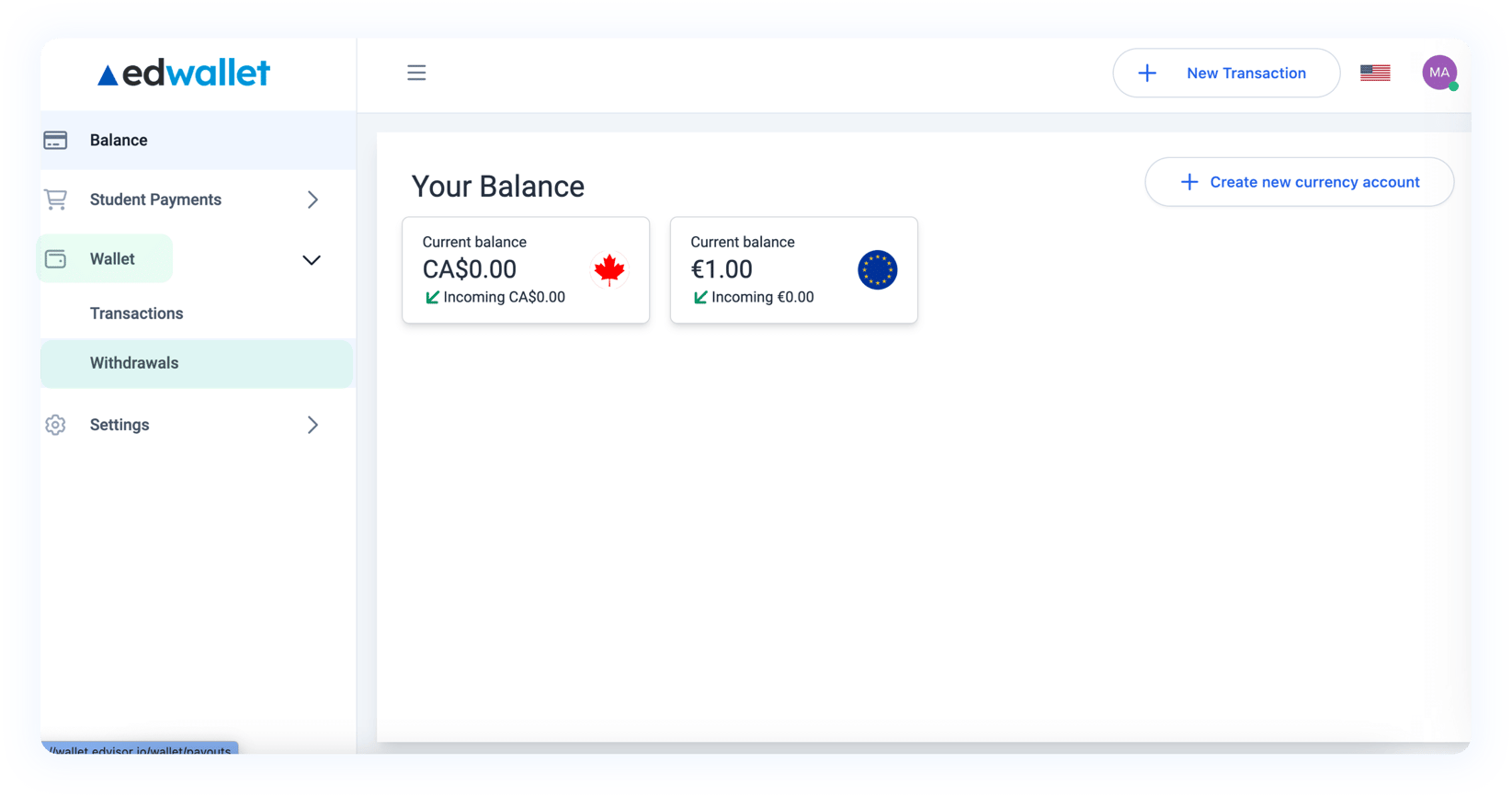Viewport: 1512px width, 797px height.
Task: Click the green incoming arrow on Euro card
Action: tap(701, 297)
